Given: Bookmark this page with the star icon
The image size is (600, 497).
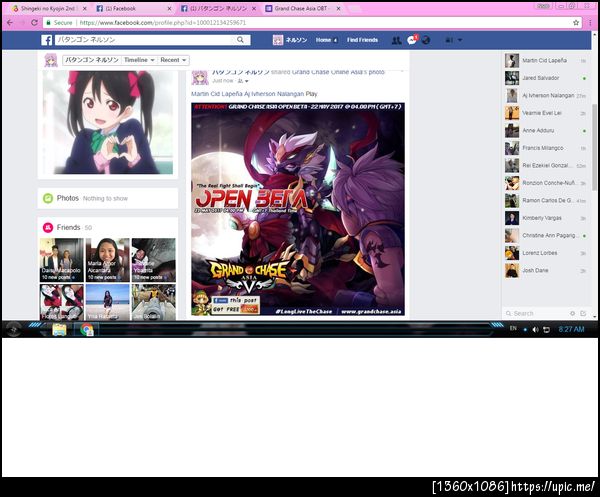Looking at the screenshot, I should 576,23.
